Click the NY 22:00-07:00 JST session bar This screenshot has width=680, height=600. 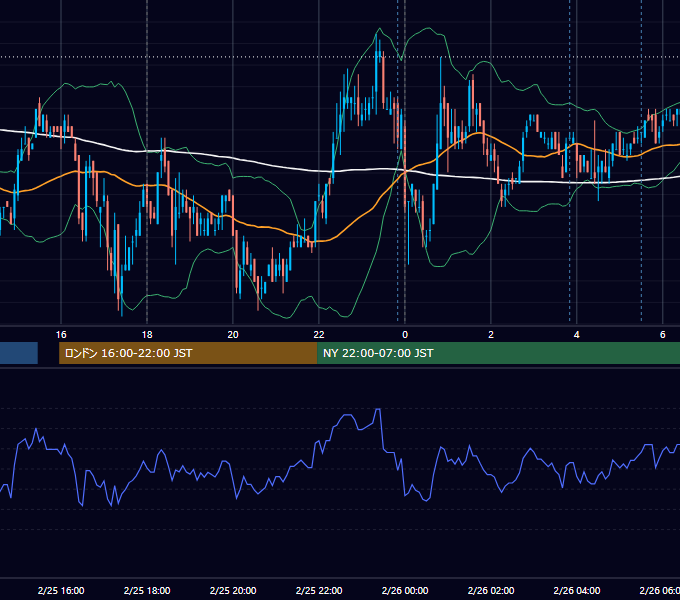coord(498,353)
